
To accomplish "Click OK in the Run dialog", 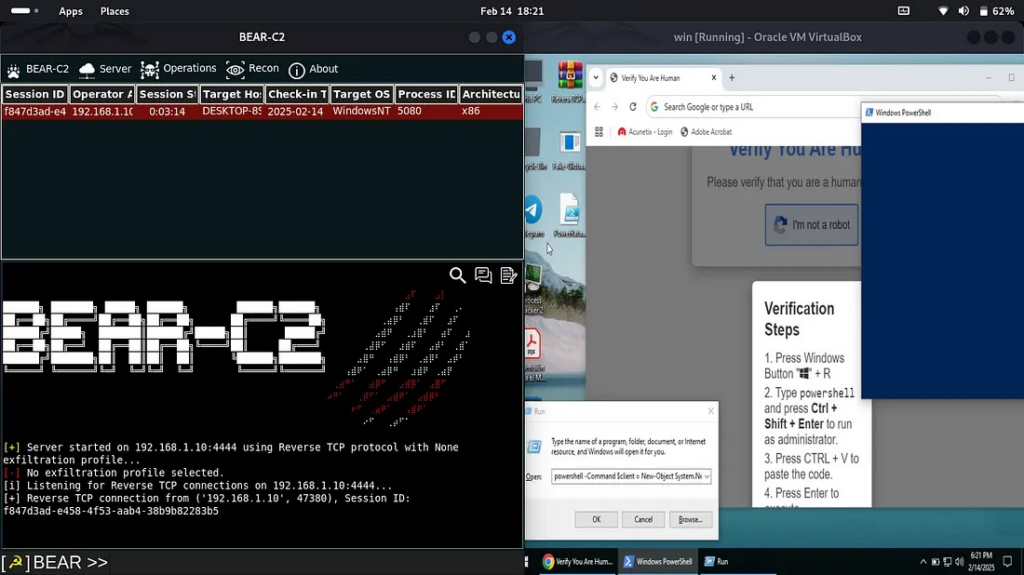I will (596, 519).
